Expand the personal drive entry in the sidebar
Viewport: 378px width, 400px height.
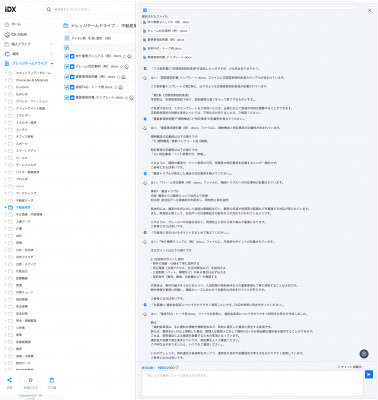click(x=28, y=44)
